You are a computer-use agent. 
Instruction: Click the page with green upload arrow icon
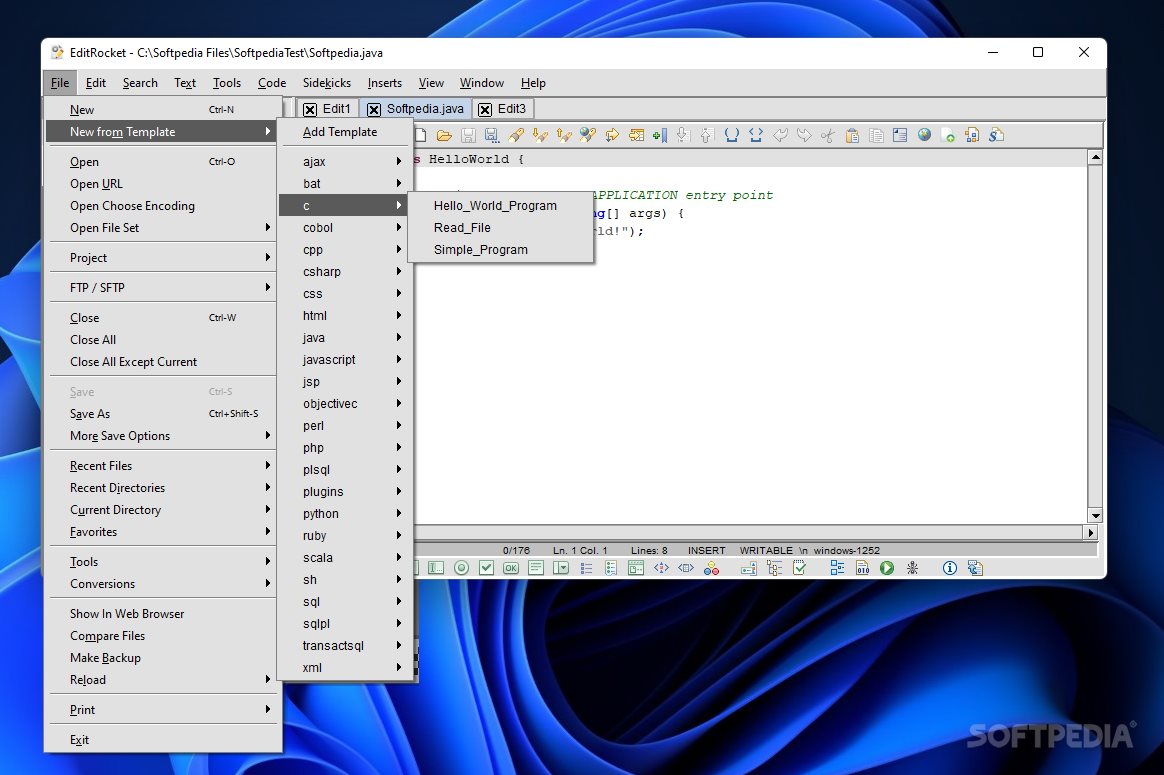948,135
